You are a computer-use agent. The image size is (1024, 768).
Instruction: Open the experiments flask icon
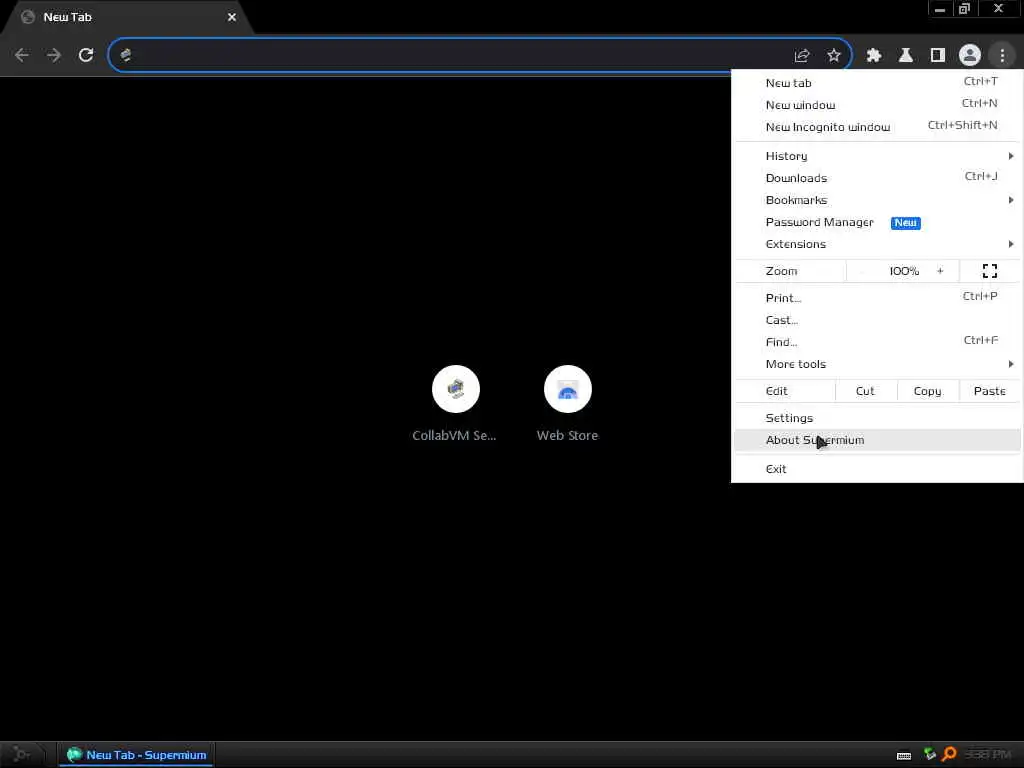pos(906,56)
